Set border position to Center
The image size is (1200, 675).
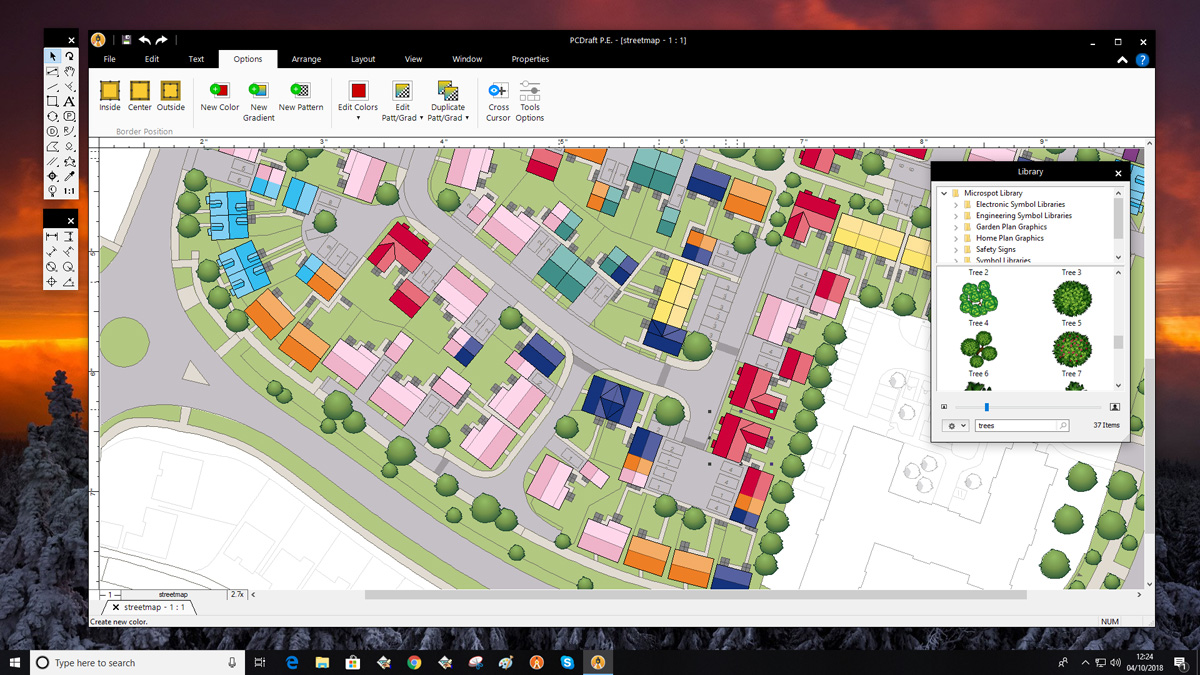pos(140,92)
